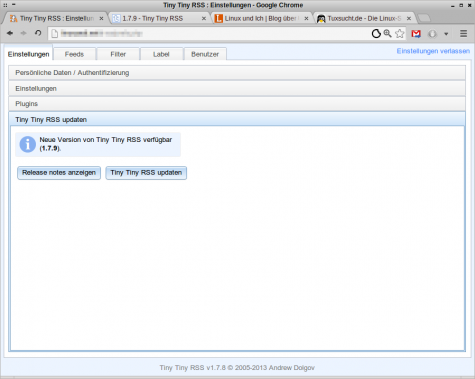This screenshot has height=379, width=475.
Task: Close the Tuxsucht.de tab
Action: coord(409,19)
